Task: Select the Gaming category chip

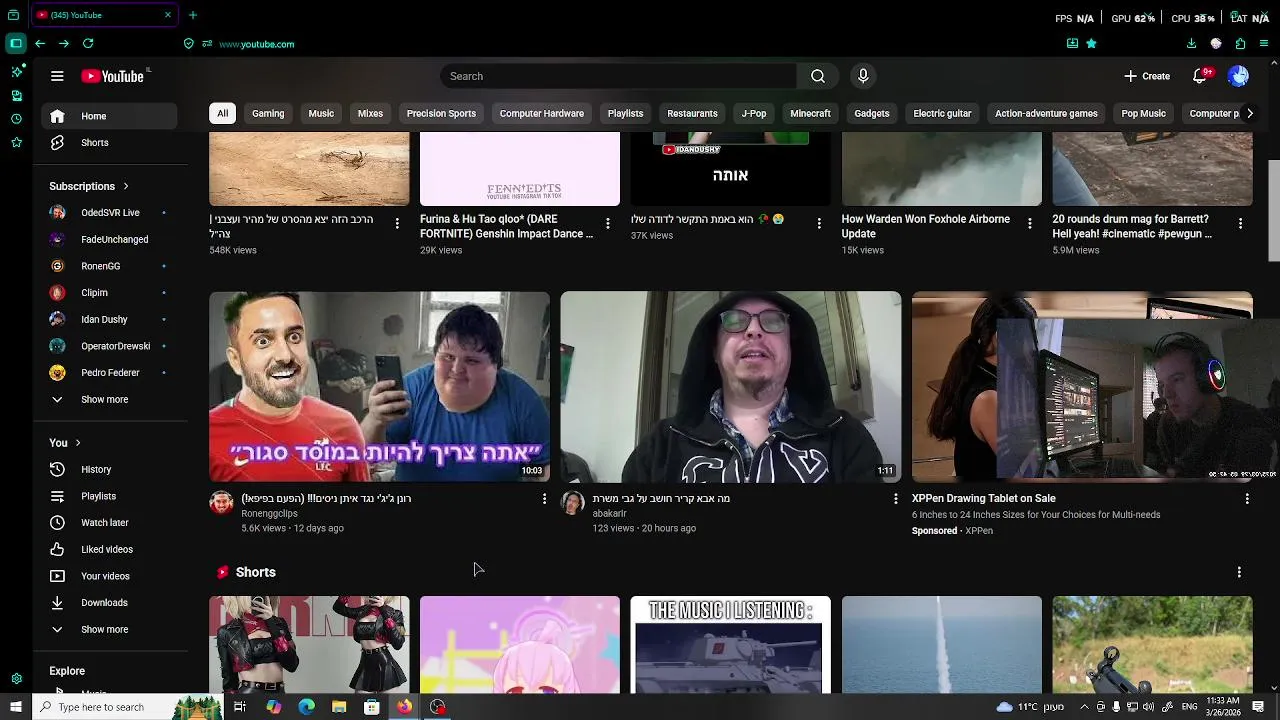Action: 268,113
